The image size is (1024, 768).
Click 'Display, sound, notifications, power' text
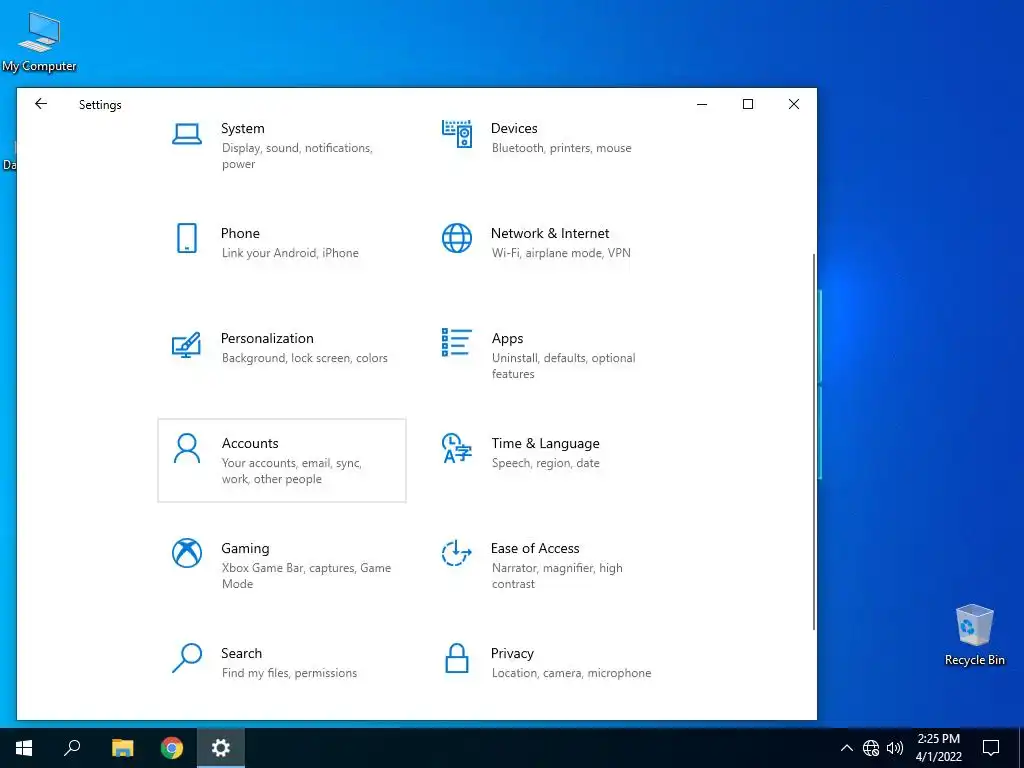pos(297,155)
